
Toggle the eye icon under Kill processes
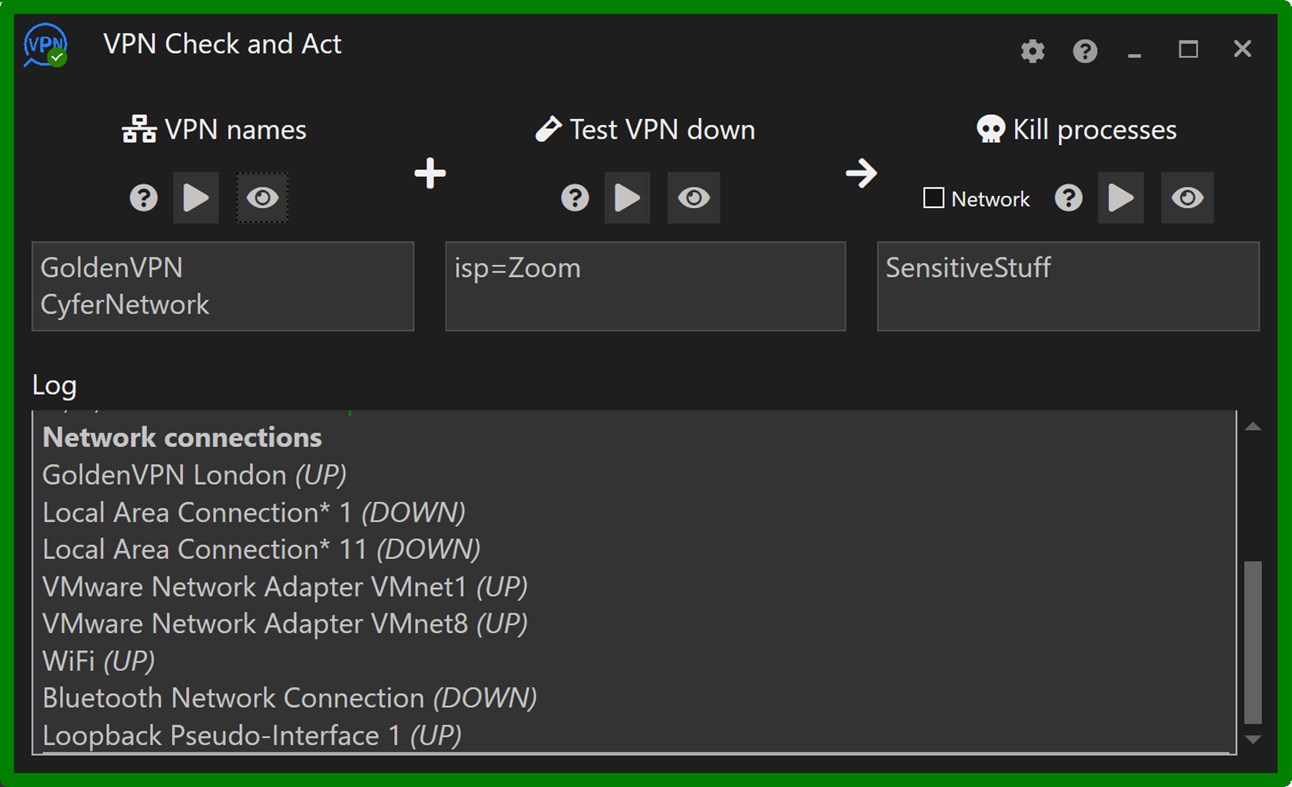pyautogui.click(x=1187, y=198)
